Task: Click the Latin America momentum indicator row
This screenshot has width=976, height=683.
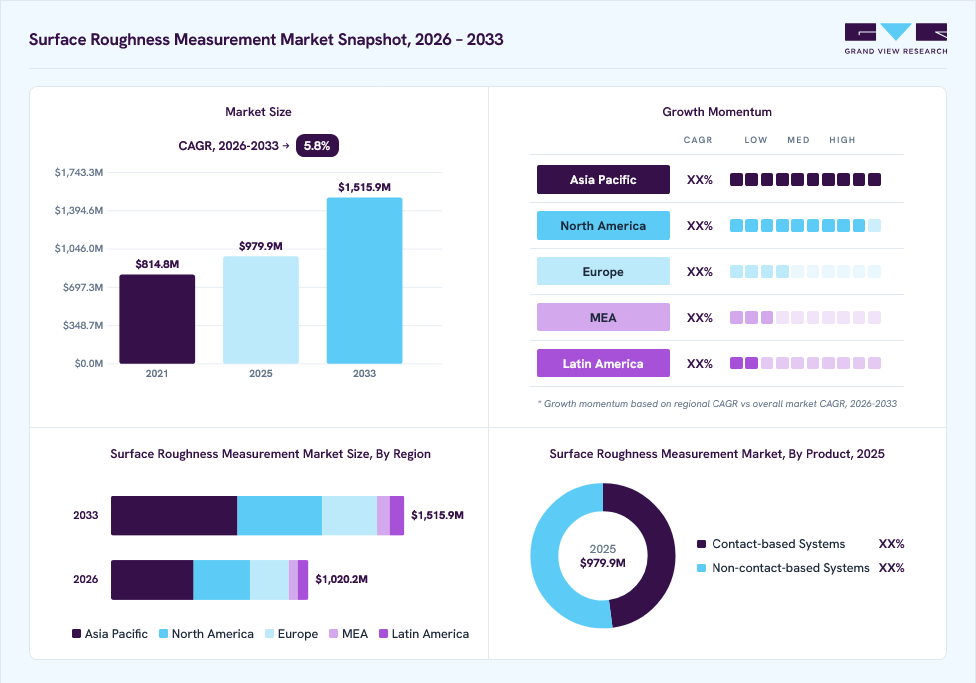Action: [805, 364]
